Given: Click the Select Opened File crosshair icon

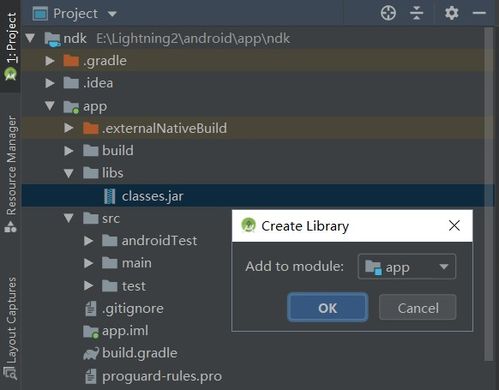Looking at the screenshot, I should click(388, 14).
